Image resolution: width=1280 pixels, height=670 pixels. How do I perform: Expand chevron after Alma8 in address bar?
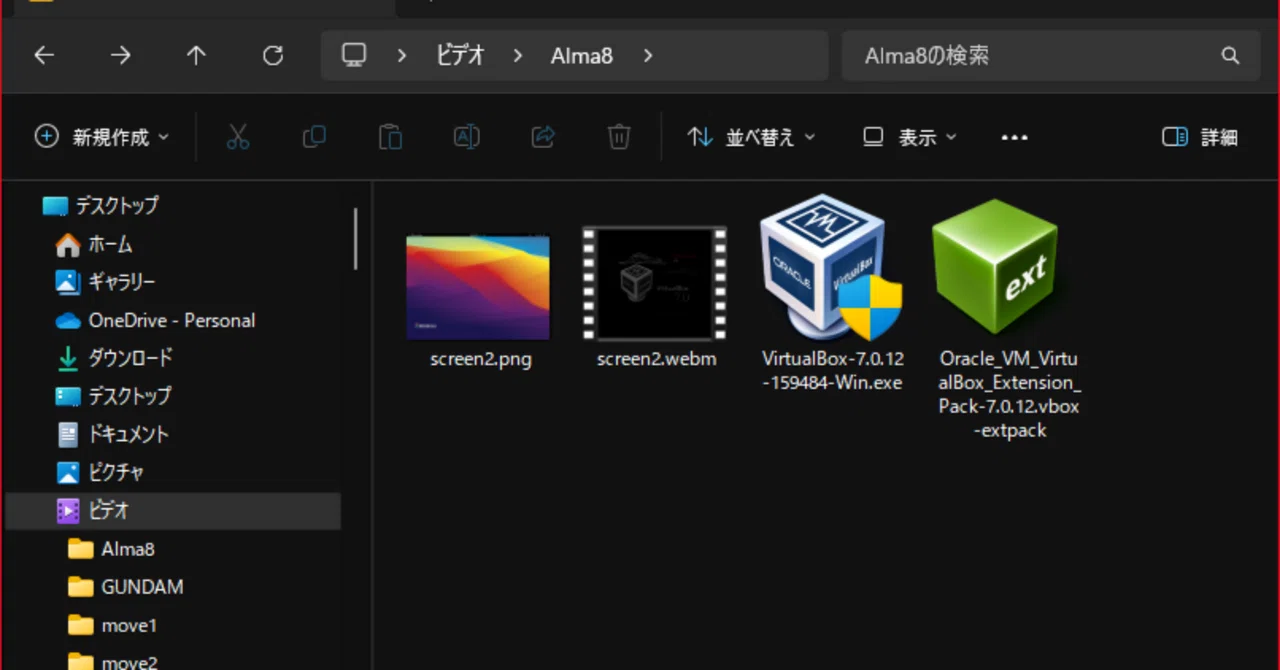[x=648, y=56]
